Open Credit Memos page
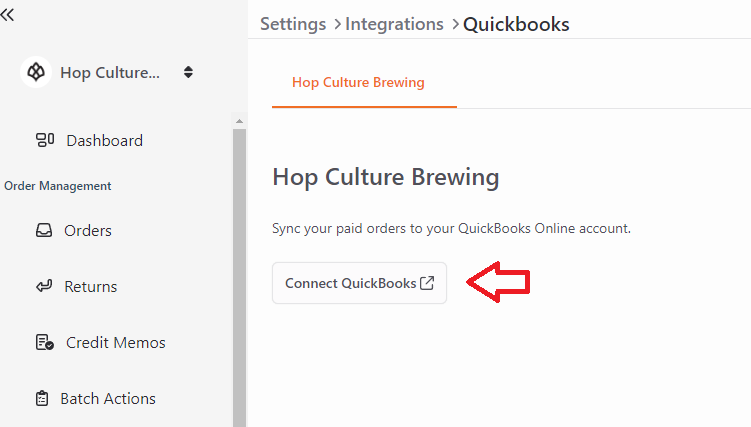Image resolution: width=751 pixels, height=427 pixels. click(x=115, y=343)
